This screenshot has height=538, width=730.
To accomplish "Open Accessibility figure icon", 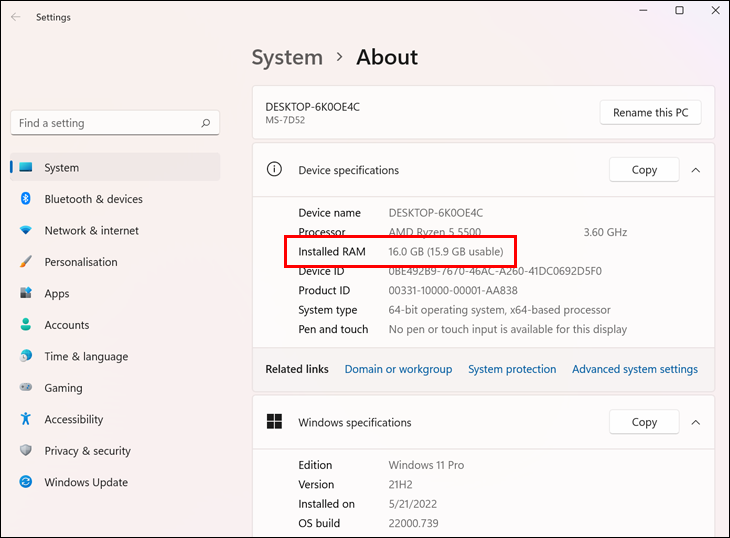I will point(26,419).
